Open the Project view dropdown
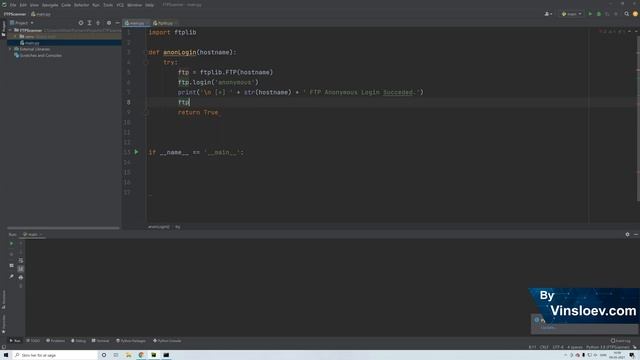 [x=22, y=23]
